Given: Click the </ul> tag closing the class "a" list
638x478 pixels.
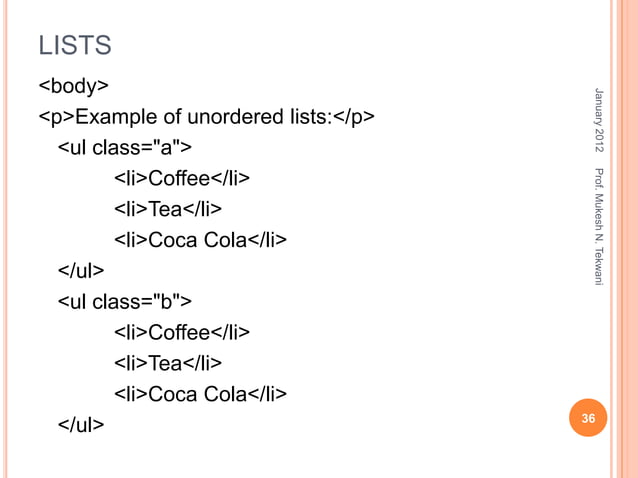Looking at the screenshot, I should point(80,271).
